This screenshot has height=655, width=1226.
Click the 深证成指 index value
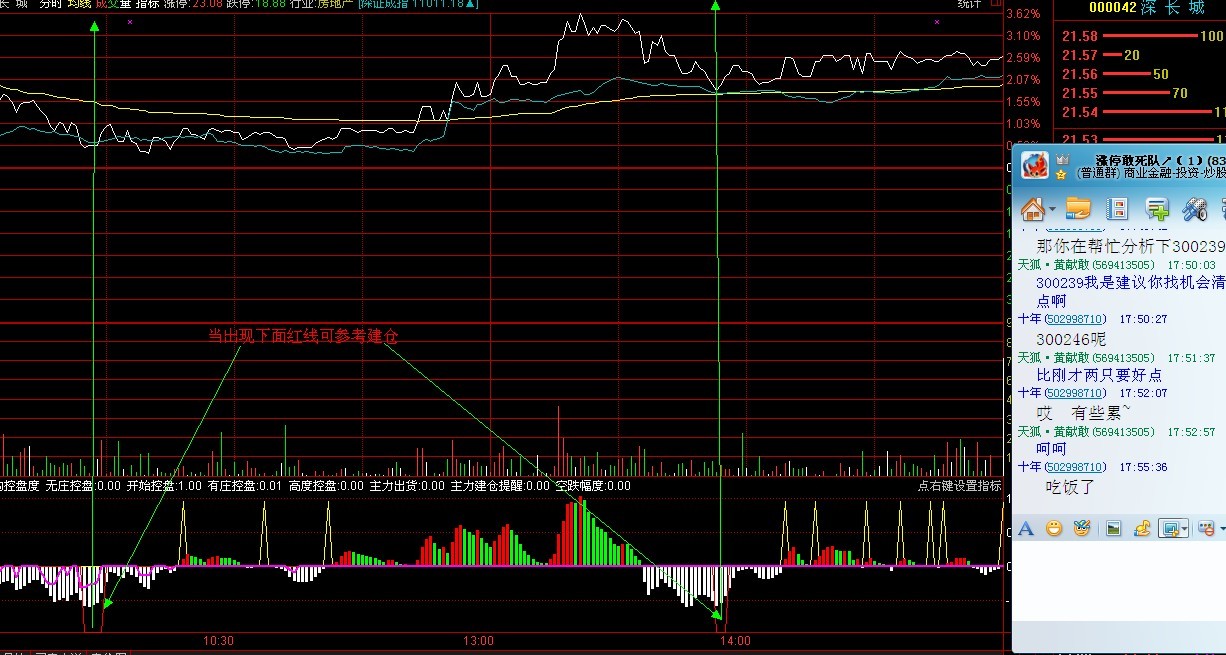(418, 4)
